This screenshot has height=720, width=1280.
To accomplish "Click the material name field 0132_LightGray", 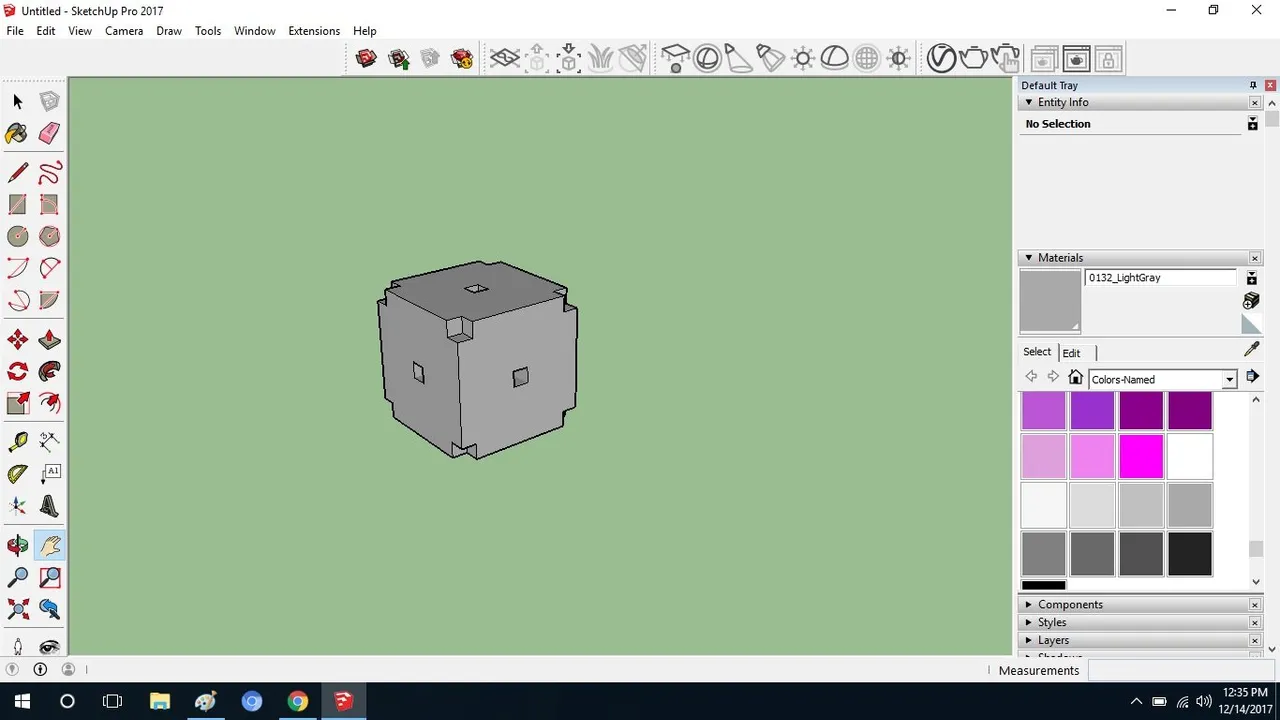I will 1161,278.
